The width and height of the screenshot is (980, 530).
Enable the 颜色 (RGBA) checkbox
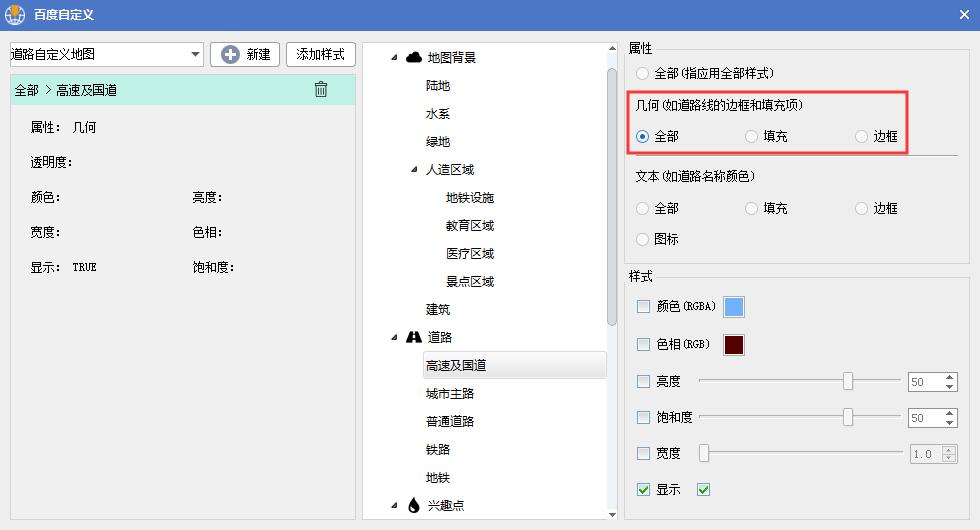point(643,306)
